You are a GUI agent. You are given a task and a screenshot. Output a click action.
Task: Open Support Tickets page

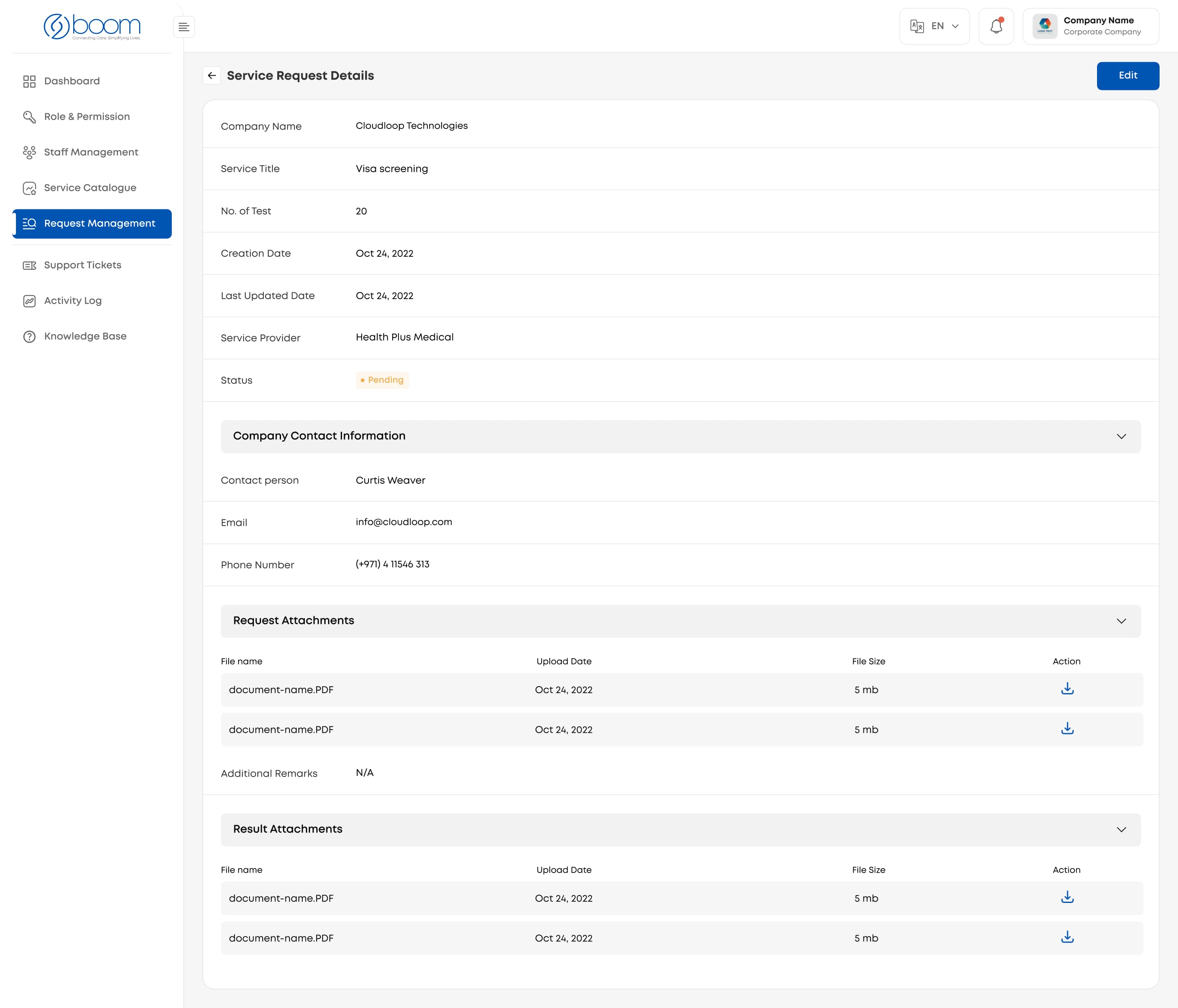92,265
